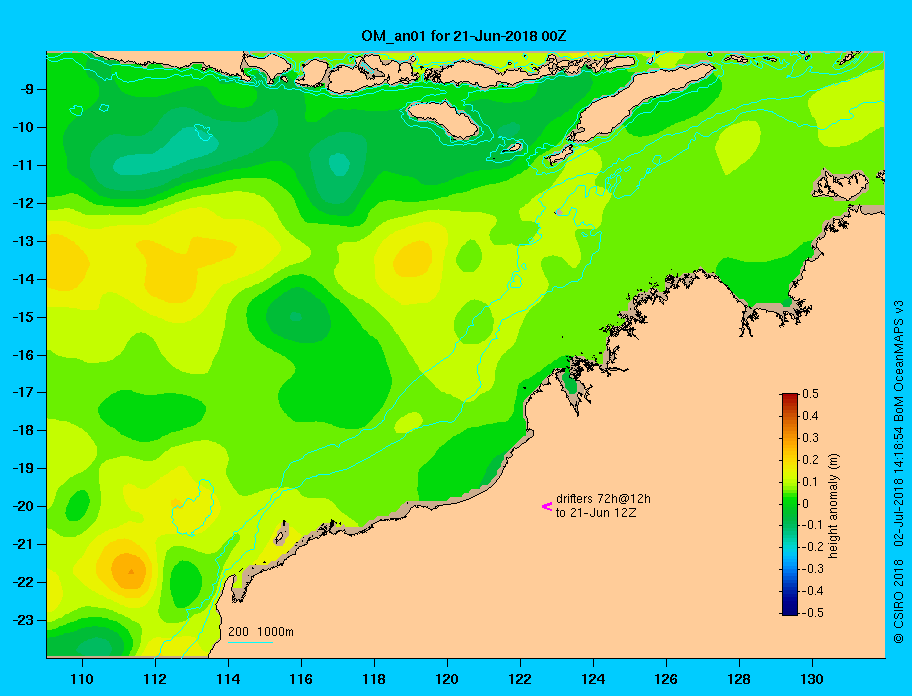Click the latitude axis label "-15"
Viewport: 912px width, 696px height.
23,317
